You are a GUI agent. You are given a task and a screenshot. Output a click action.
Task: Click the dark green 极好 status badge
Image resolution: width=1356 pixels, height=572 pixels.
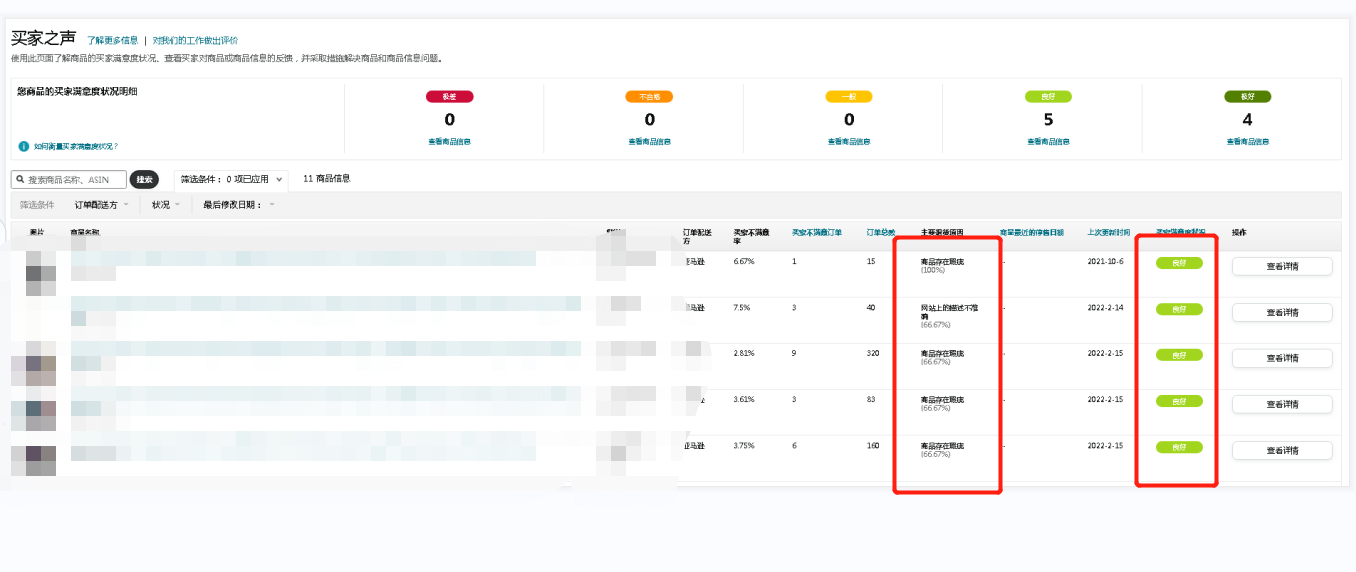tap(1247, 97)
